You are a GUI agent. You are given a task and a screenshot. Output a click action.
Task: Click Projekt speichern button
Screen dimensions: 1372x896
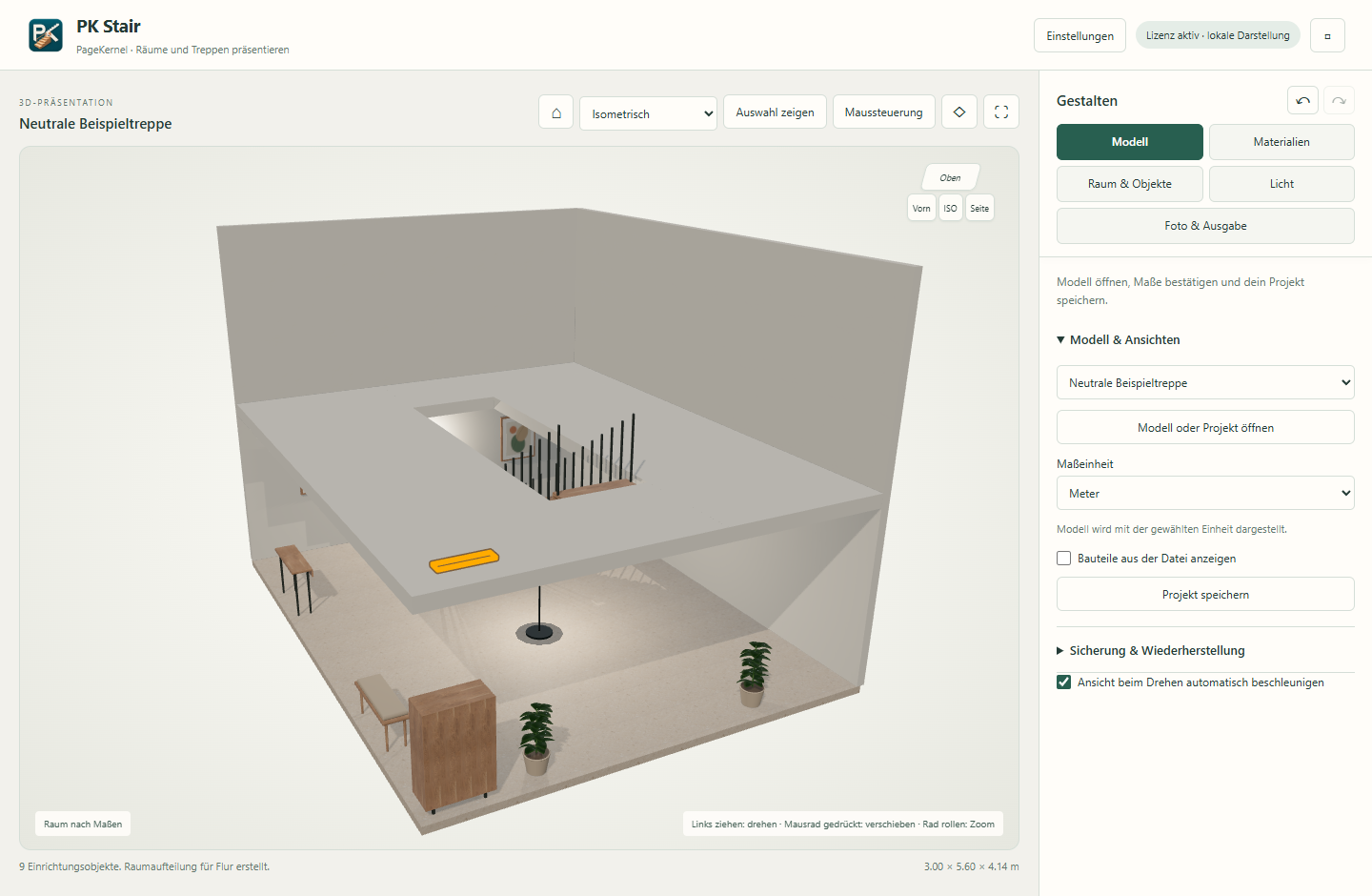(x=1205, y=594)
